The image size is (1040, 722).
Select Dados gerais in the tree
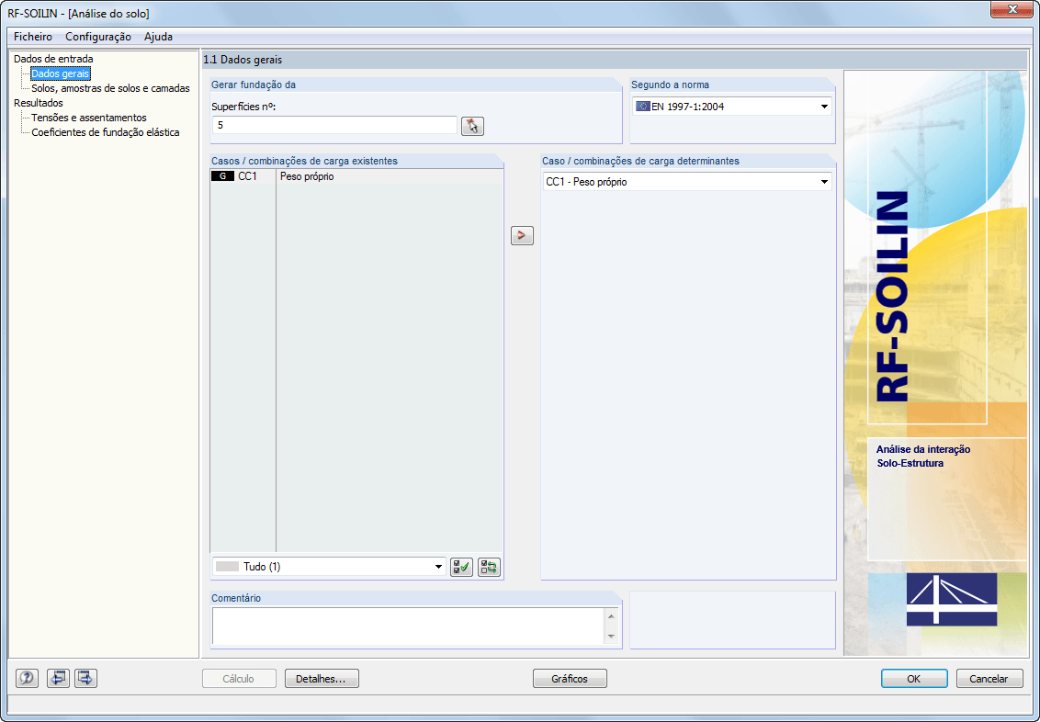tap(60, 74)
